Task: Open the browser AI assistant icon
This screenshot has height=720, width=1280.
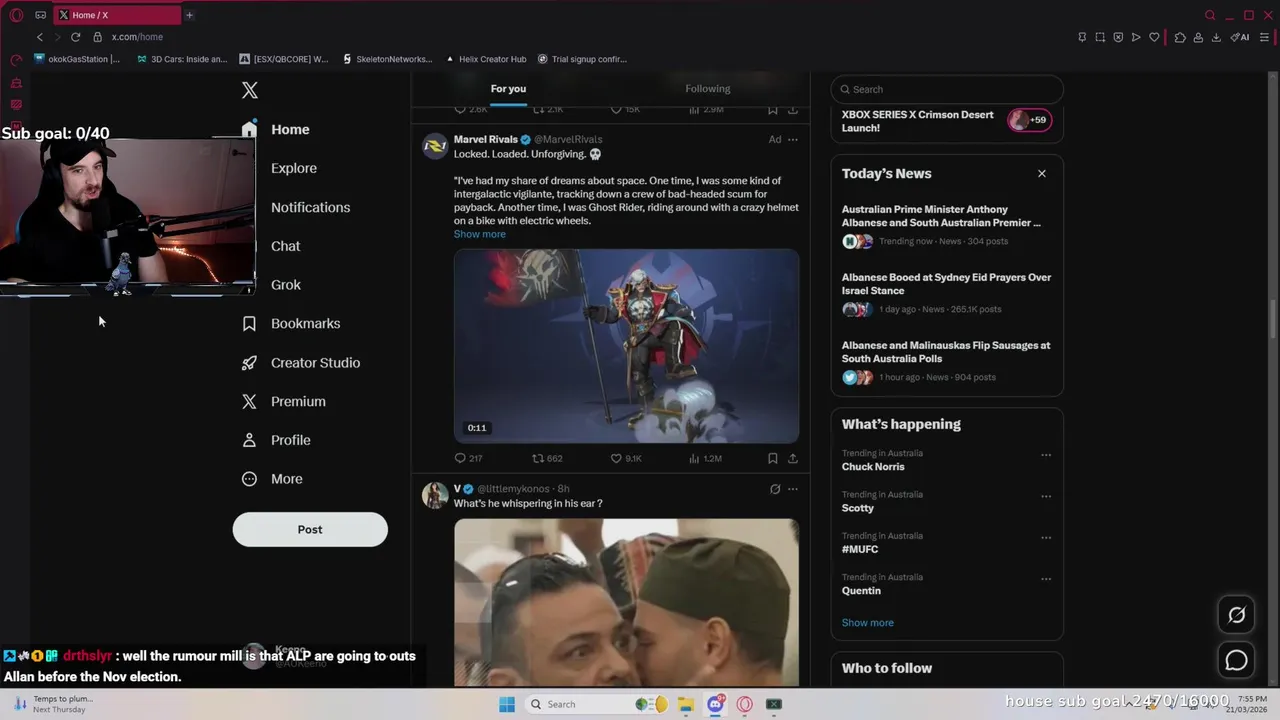Action: point(1240,37)
